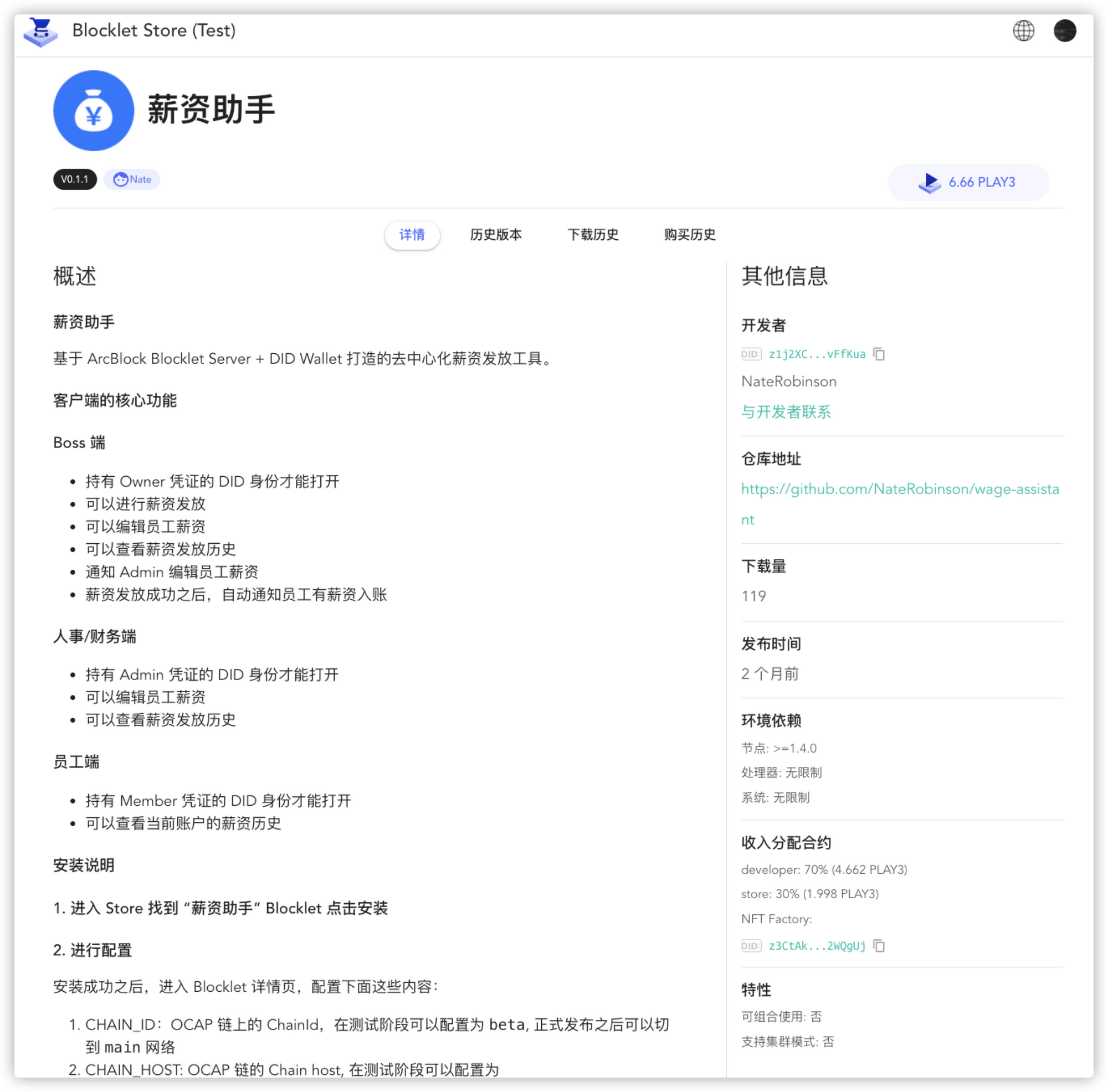Click 与开发者联系 link

(x=786, y=412)
